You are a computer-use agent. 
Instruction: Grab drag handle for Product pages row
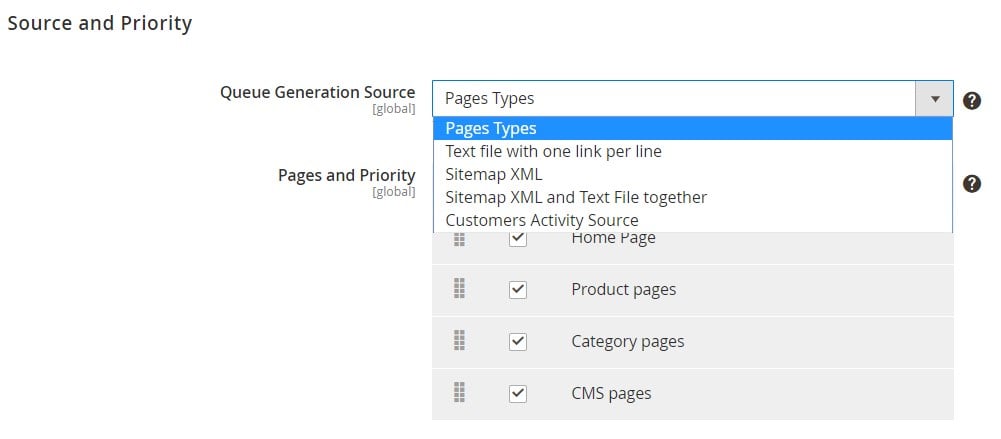click(x=459, y=289)
